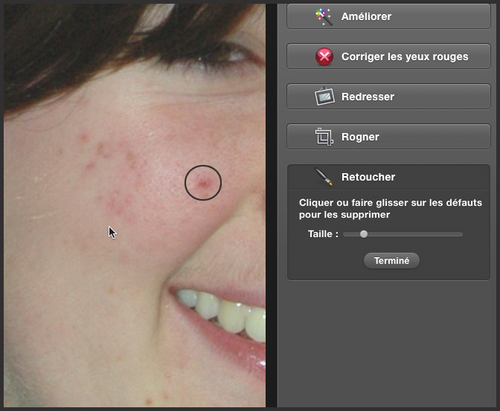Click the Améliorer button label
The width and height of the screenshot is (500, 411).
point(366,16)
